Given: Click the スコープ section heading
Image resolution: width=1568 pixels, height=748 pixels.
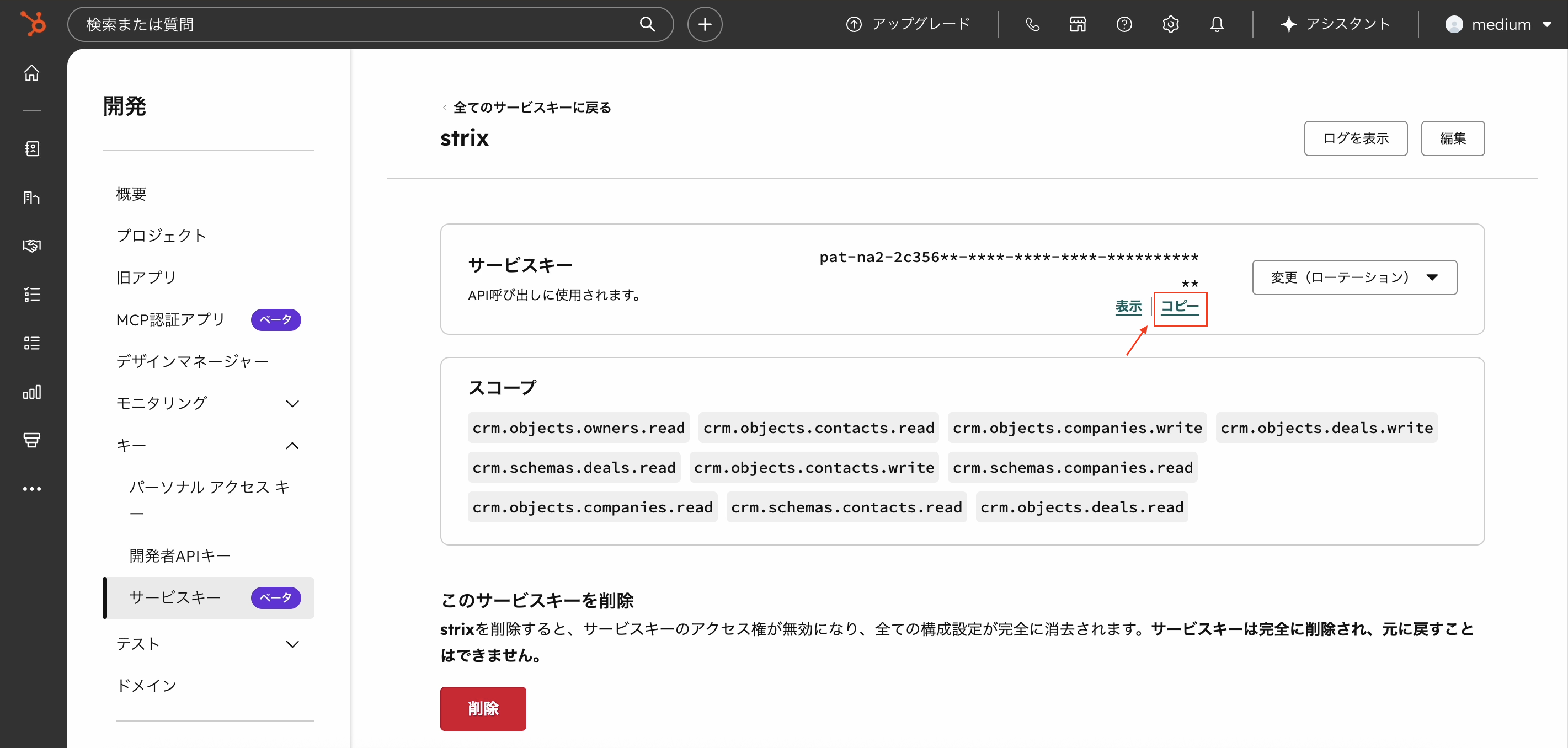Looking at the screenshot, I should pyautogui.click(x=502, y=387).
